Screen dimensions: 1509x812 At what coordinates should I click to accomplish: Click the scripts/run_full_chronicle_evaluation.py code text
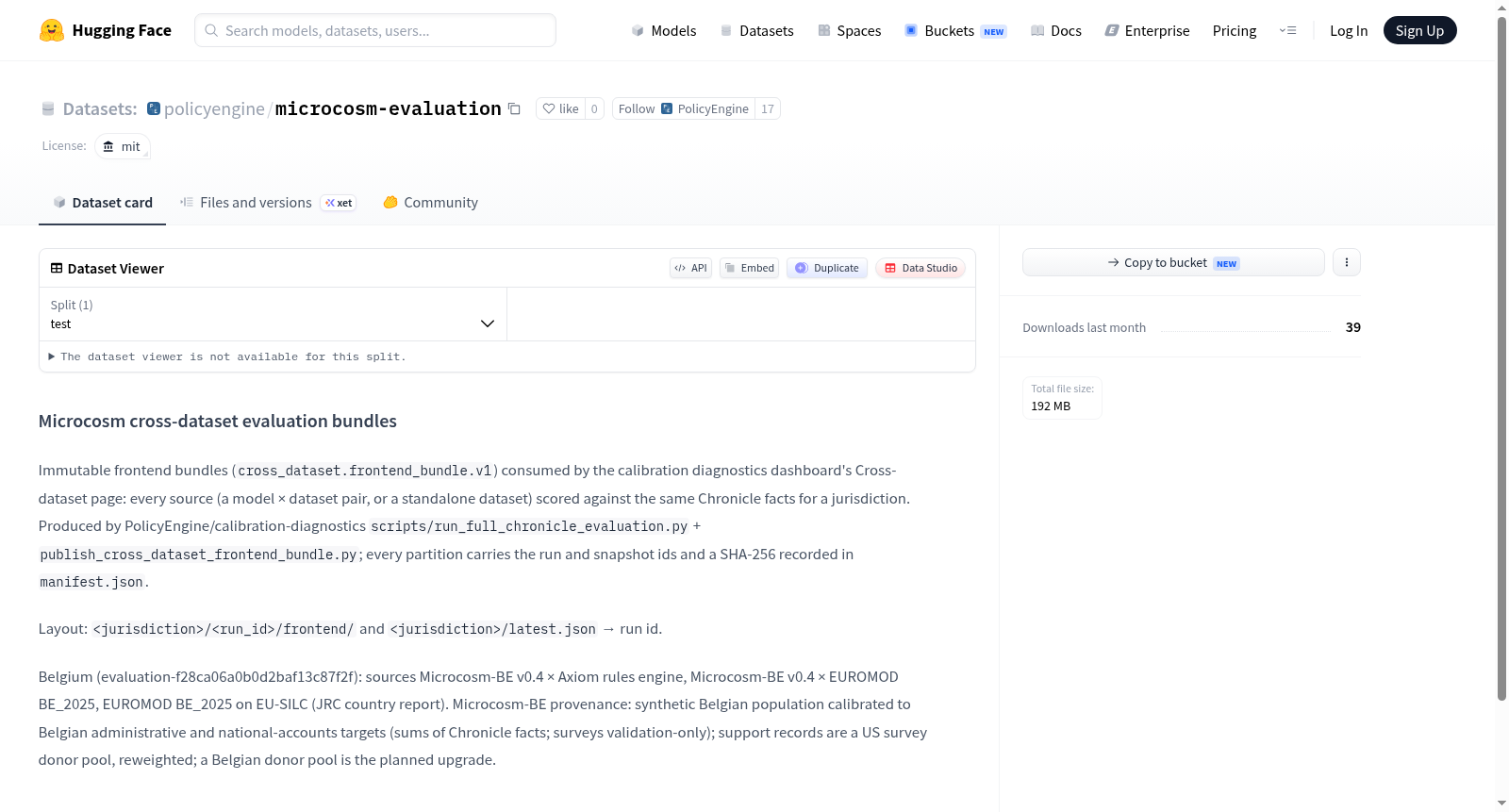(529, 526)
